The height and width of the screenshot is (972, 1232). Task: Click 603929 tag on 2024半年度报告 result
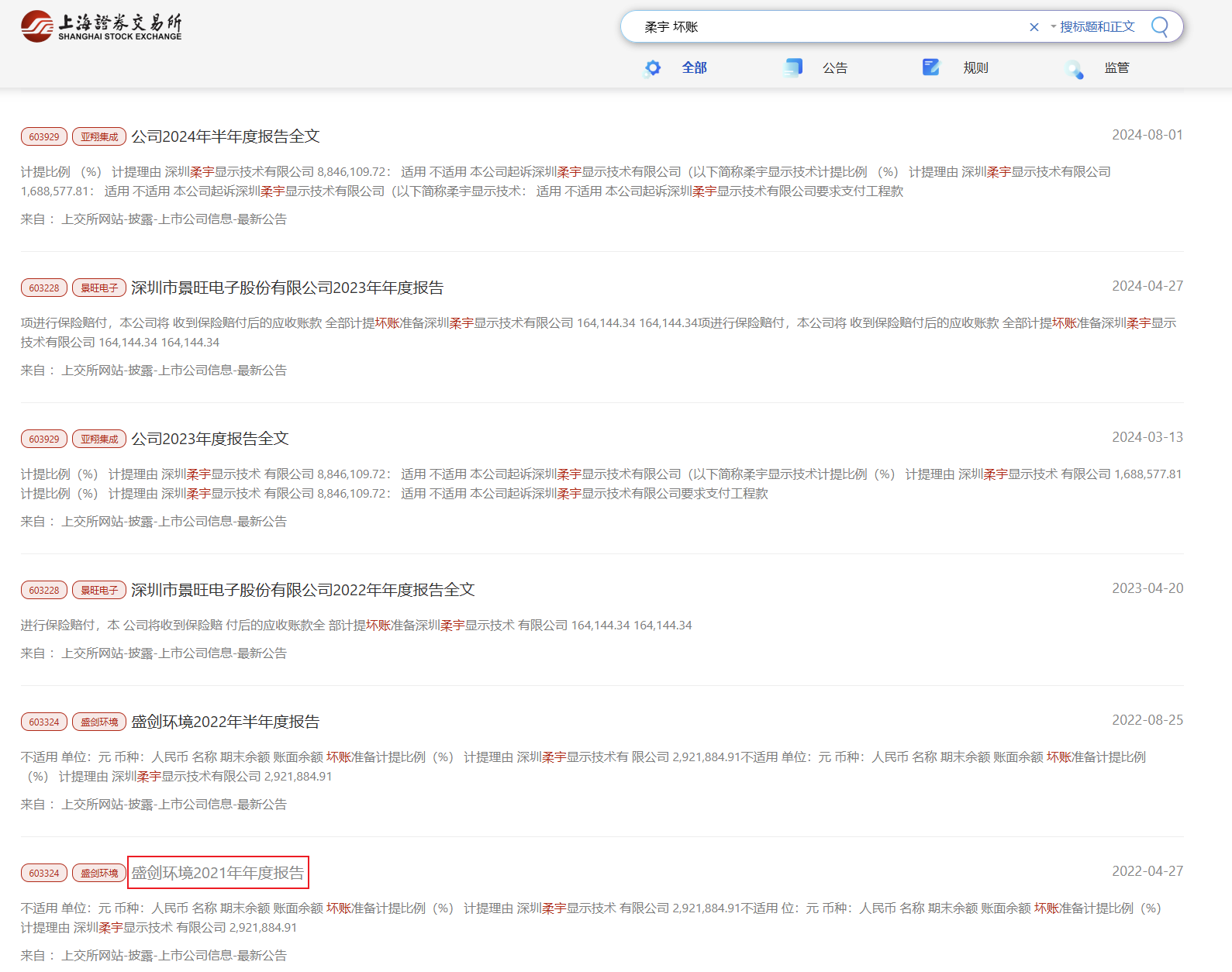[44, 136]
